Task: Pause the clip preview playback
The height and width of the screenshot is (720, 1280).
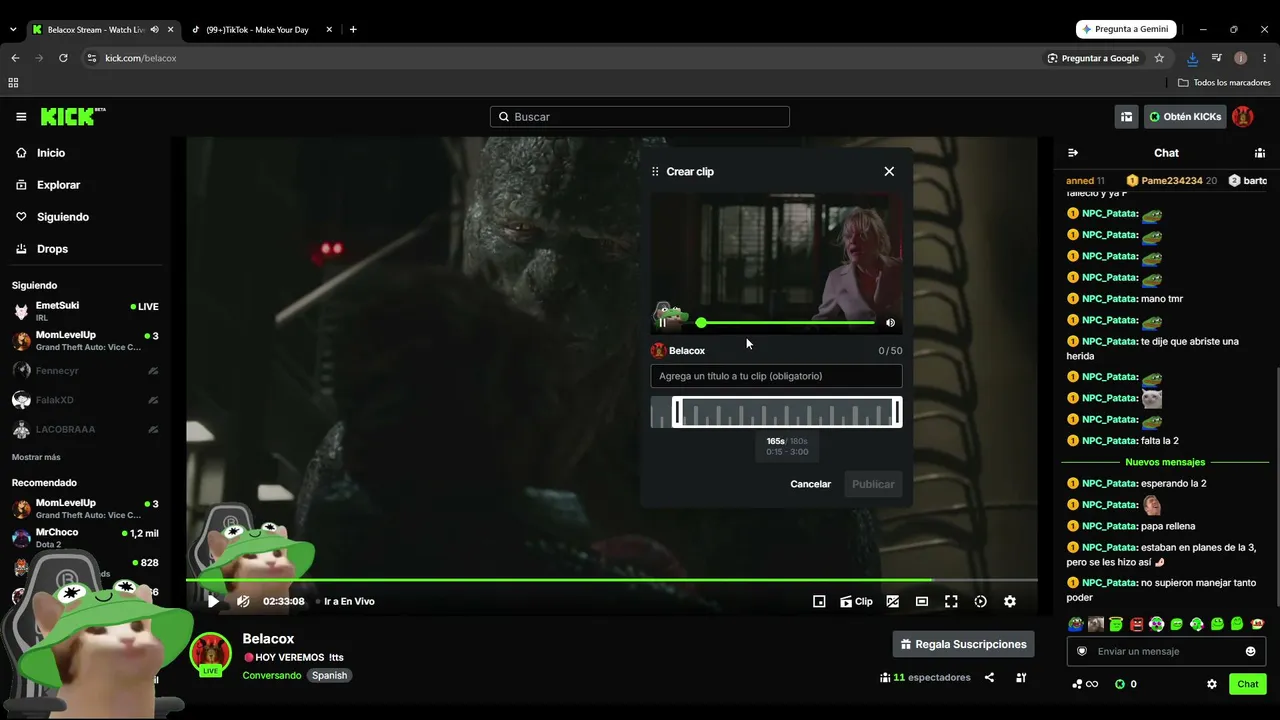Action: pyautogui.click(x=662, y=322)
